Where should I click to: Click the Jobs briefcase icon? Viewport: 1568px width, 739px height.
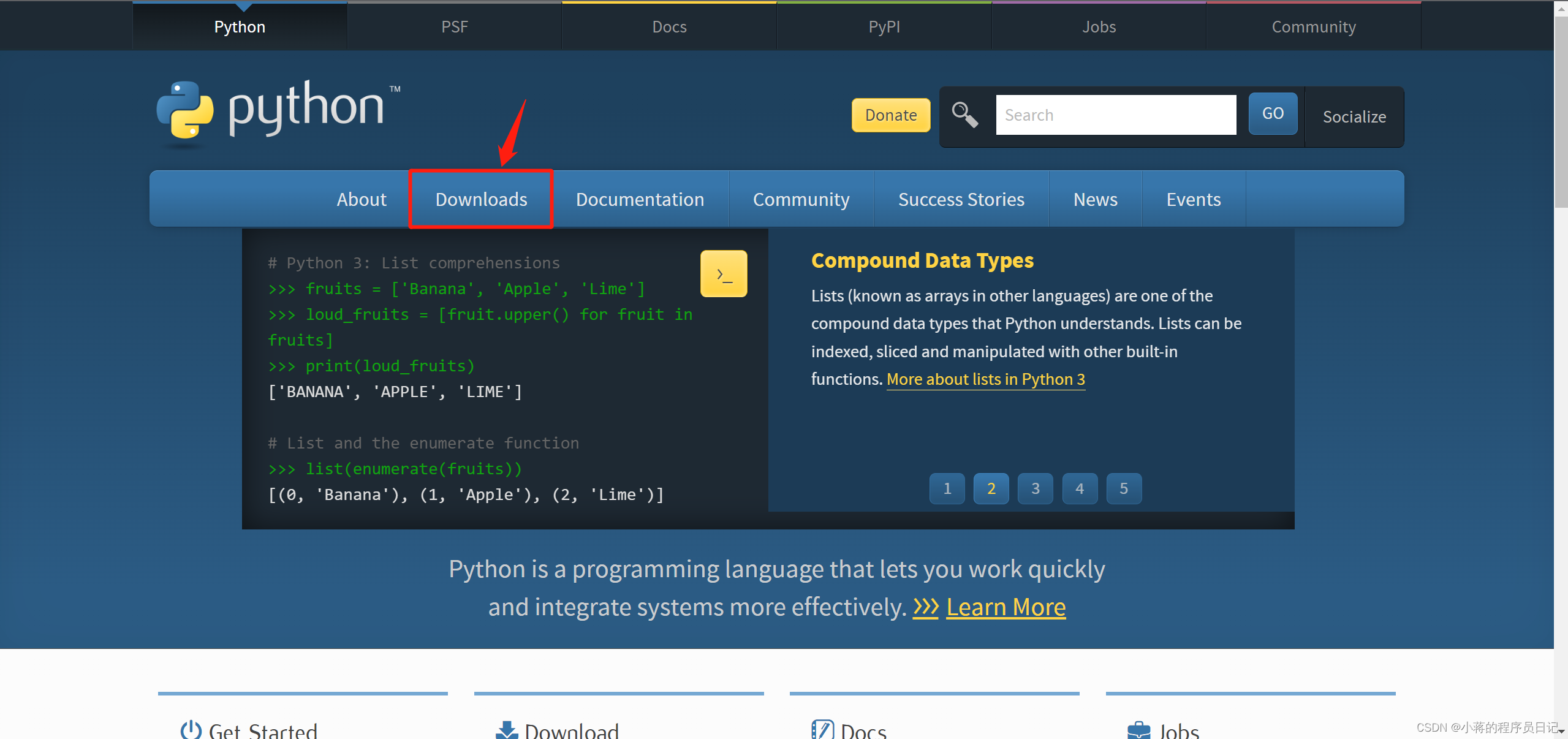coord(1138,730)
